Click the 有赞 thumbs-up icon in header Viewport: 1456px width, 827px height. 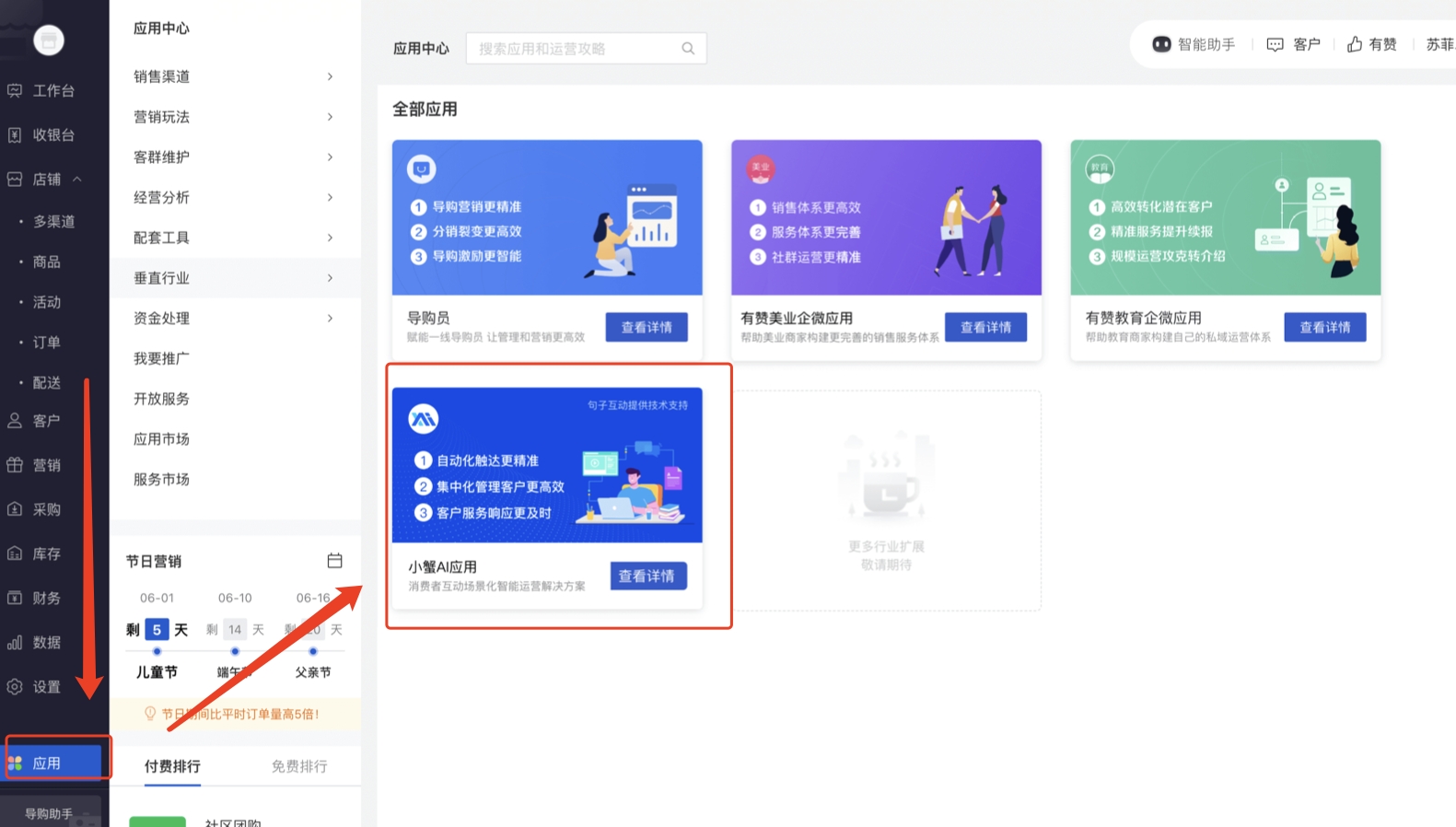1355,44
